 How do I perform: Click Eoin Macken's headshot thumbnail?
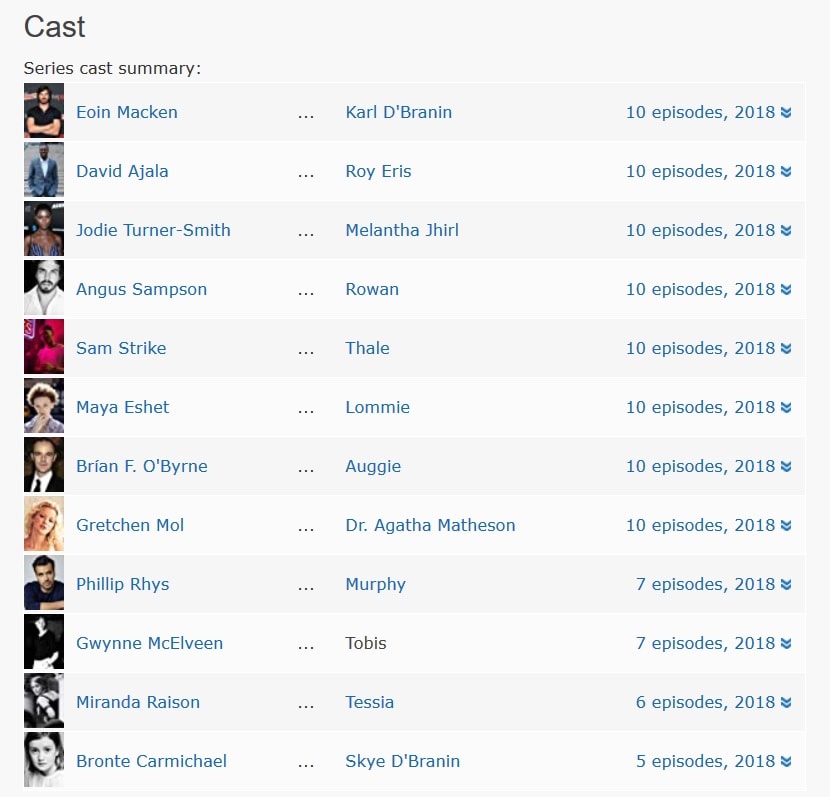pos(44,111)
